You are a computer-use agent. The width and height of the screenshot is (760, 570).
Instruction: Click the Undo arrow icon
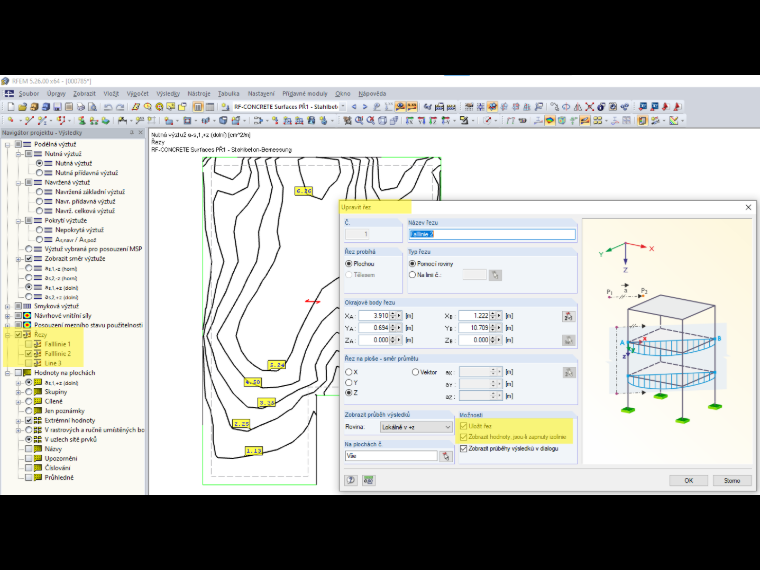(108, 107)
